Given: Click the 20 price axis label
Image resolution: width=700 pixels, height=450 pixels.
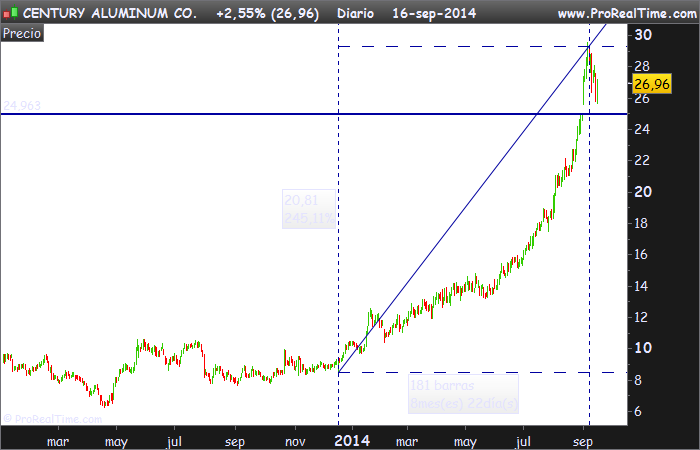Looking at the screenshot, I should tap(643, 192).
